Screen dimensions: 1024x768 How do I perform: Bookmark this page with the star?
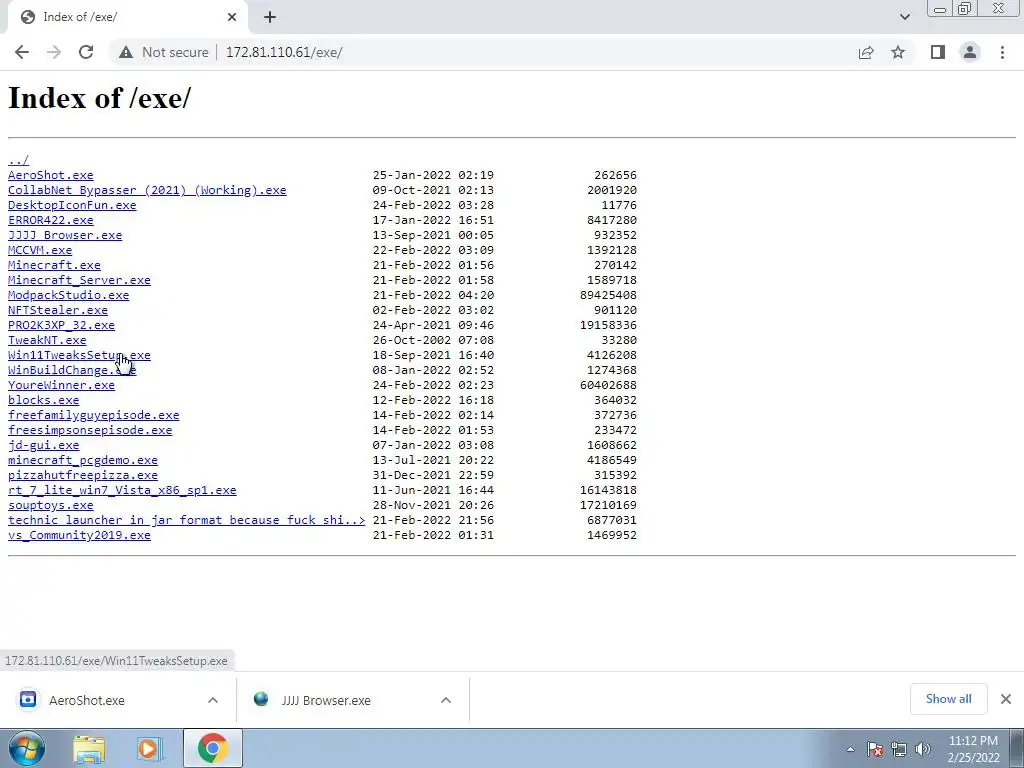[898, 52]
